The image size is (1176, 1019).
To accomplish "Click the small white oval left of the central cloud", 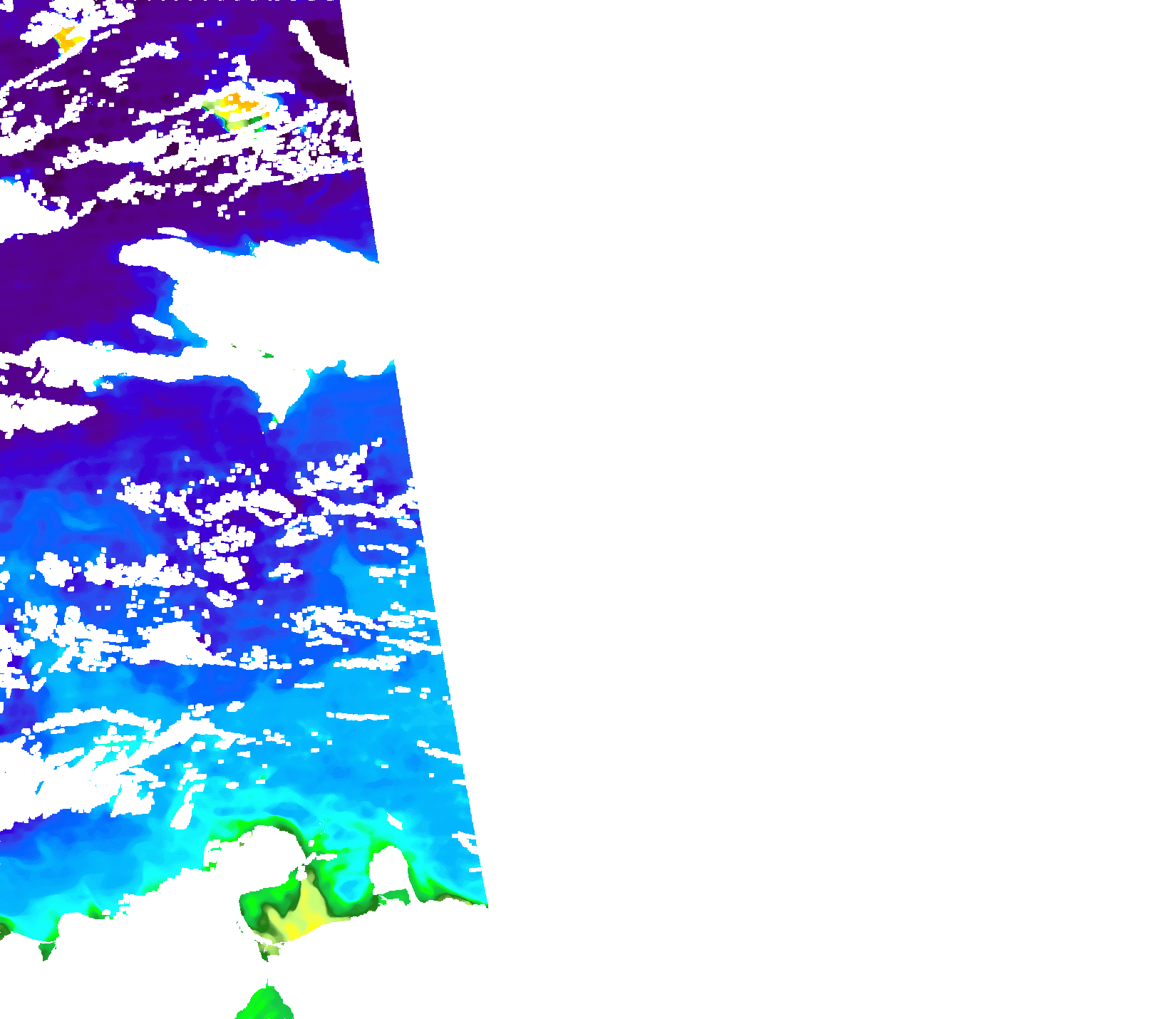I will (x=151, y=326).
